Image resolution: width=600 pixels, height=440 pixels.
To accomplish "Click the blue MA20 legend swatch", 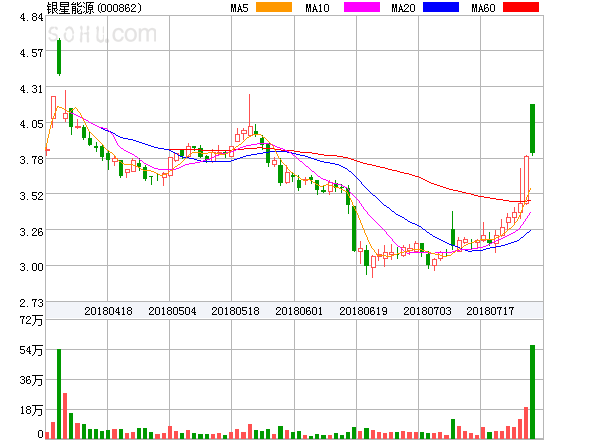I will tap(441, 7).
